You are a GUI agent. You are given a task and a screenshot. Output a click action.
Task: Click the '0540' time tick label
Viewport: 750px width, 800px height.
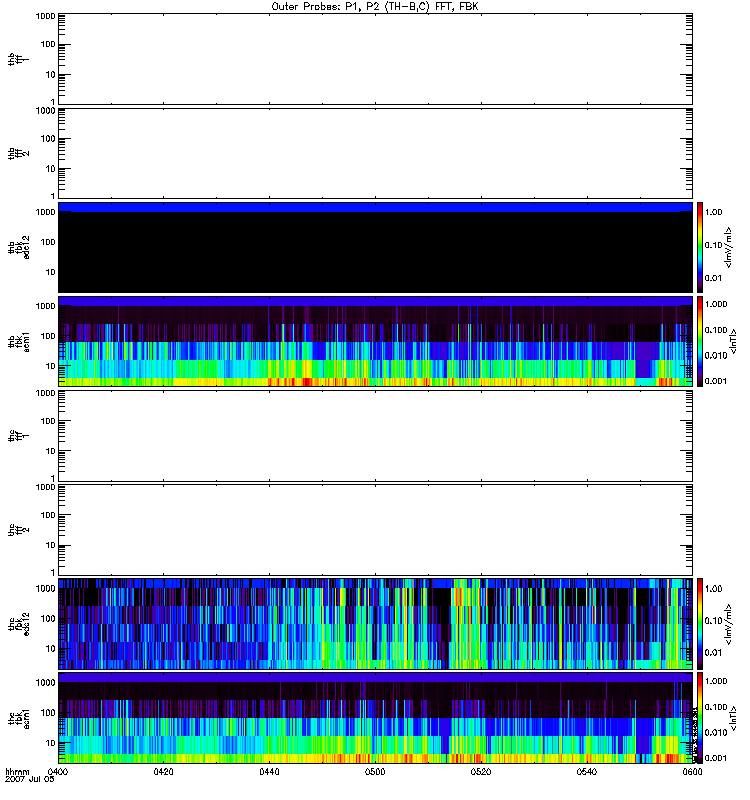click(587, 772)
